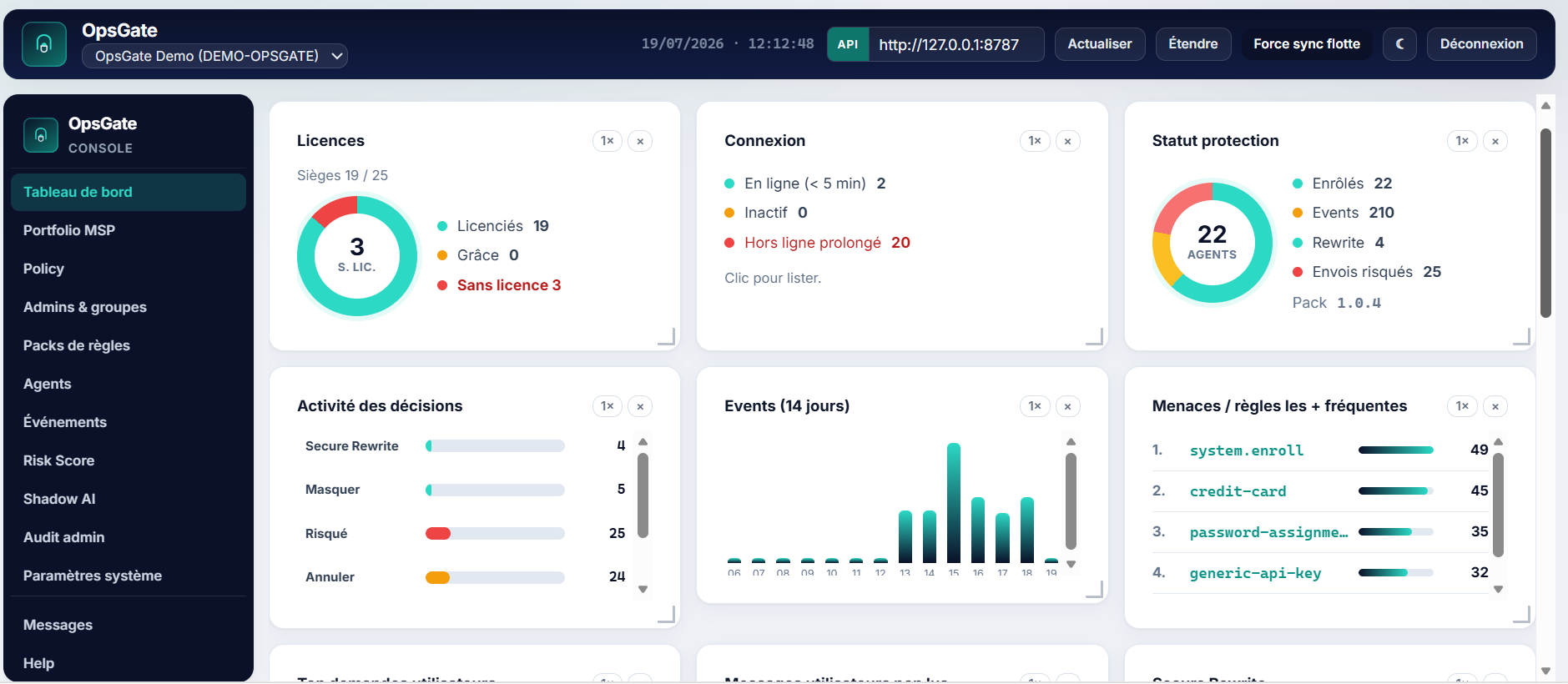Click the resize handle of the Menaces card
Screen dimensions: 1568x684
coord(1521,614)
